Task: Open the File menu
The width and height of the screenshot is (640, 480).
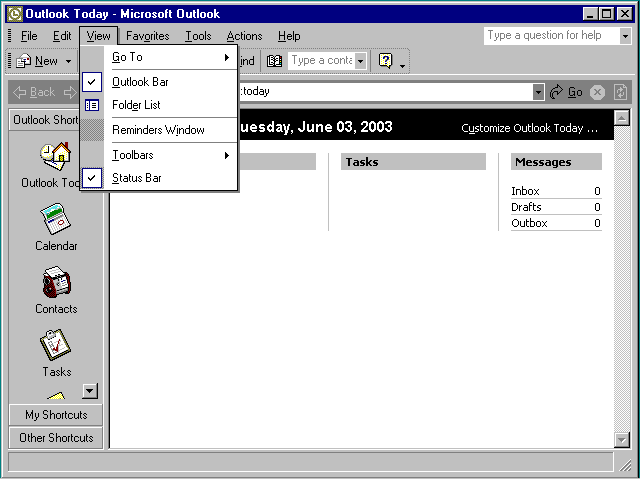Action: click(x=29, y=36)
